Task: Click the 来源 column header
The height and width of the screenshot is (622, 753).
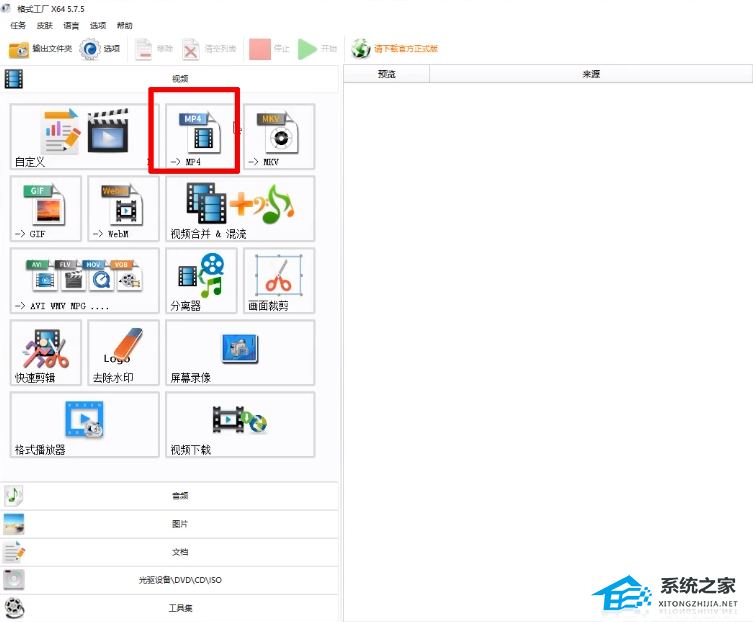Action: click(x=591, y=74)
